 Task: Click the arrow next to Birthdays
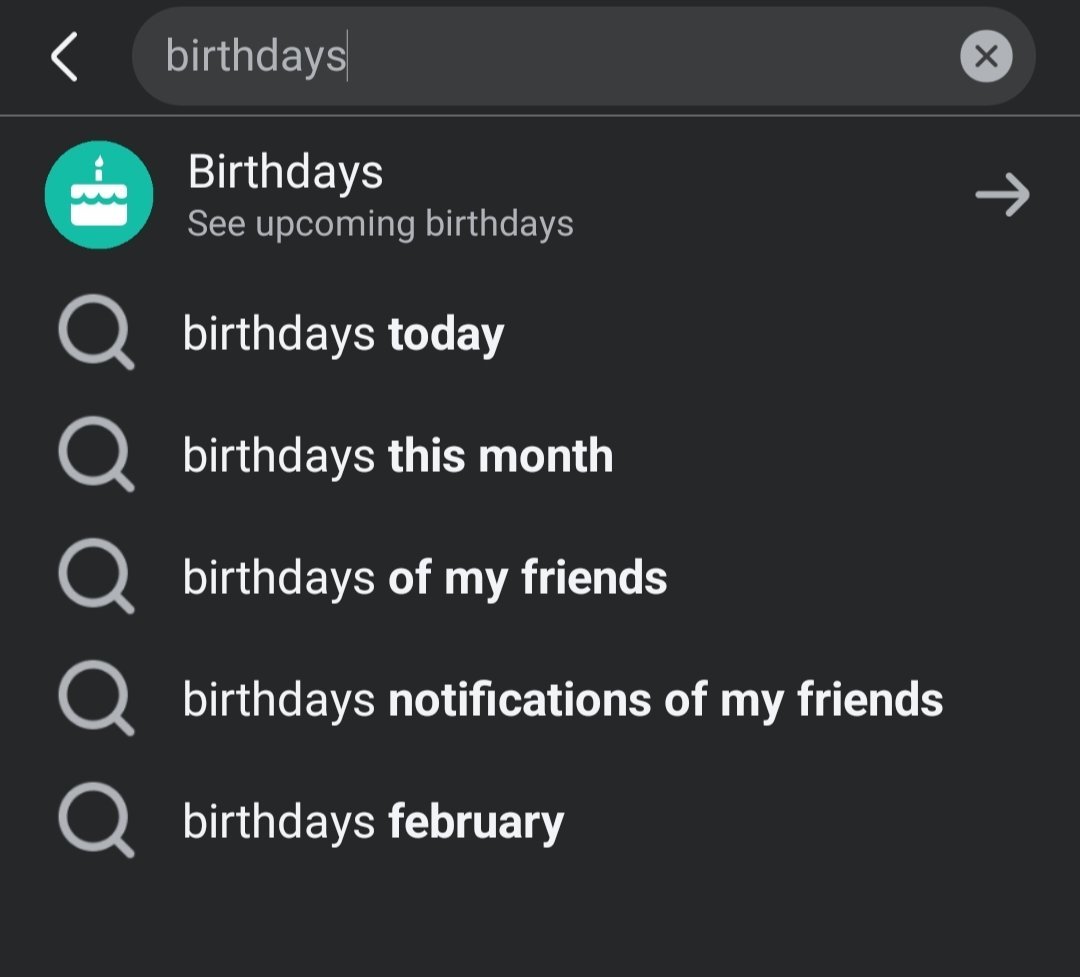coord(1002,195)
